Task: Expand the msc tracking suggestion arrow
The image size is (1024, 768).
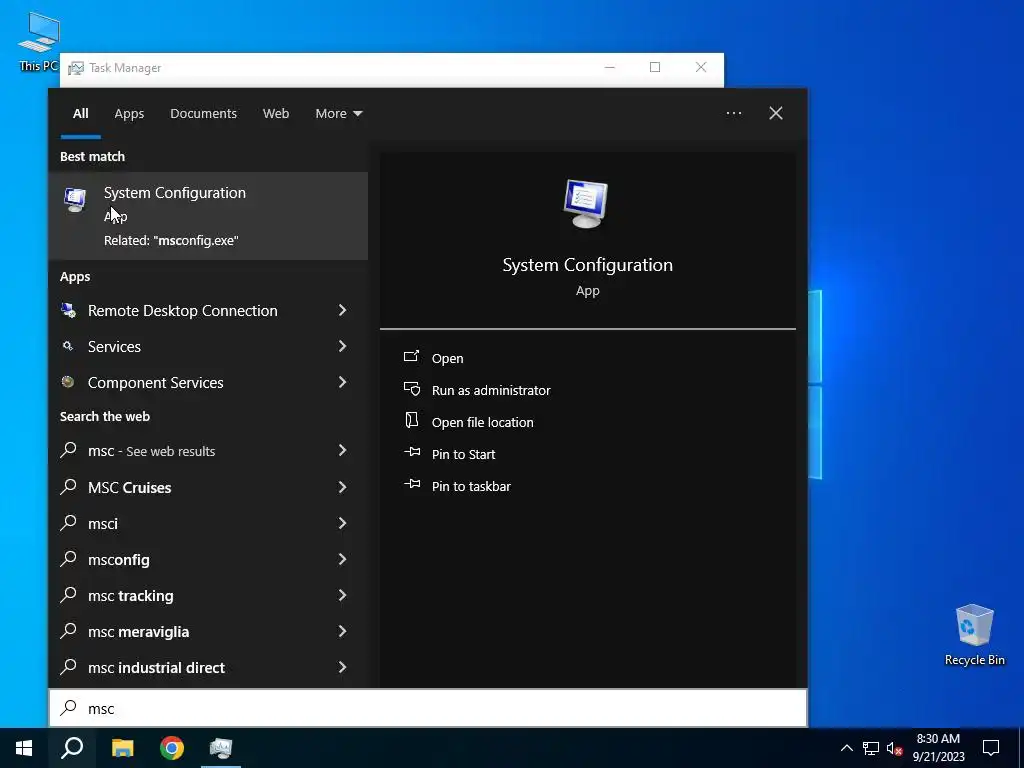Action: (x=342, y=594)
